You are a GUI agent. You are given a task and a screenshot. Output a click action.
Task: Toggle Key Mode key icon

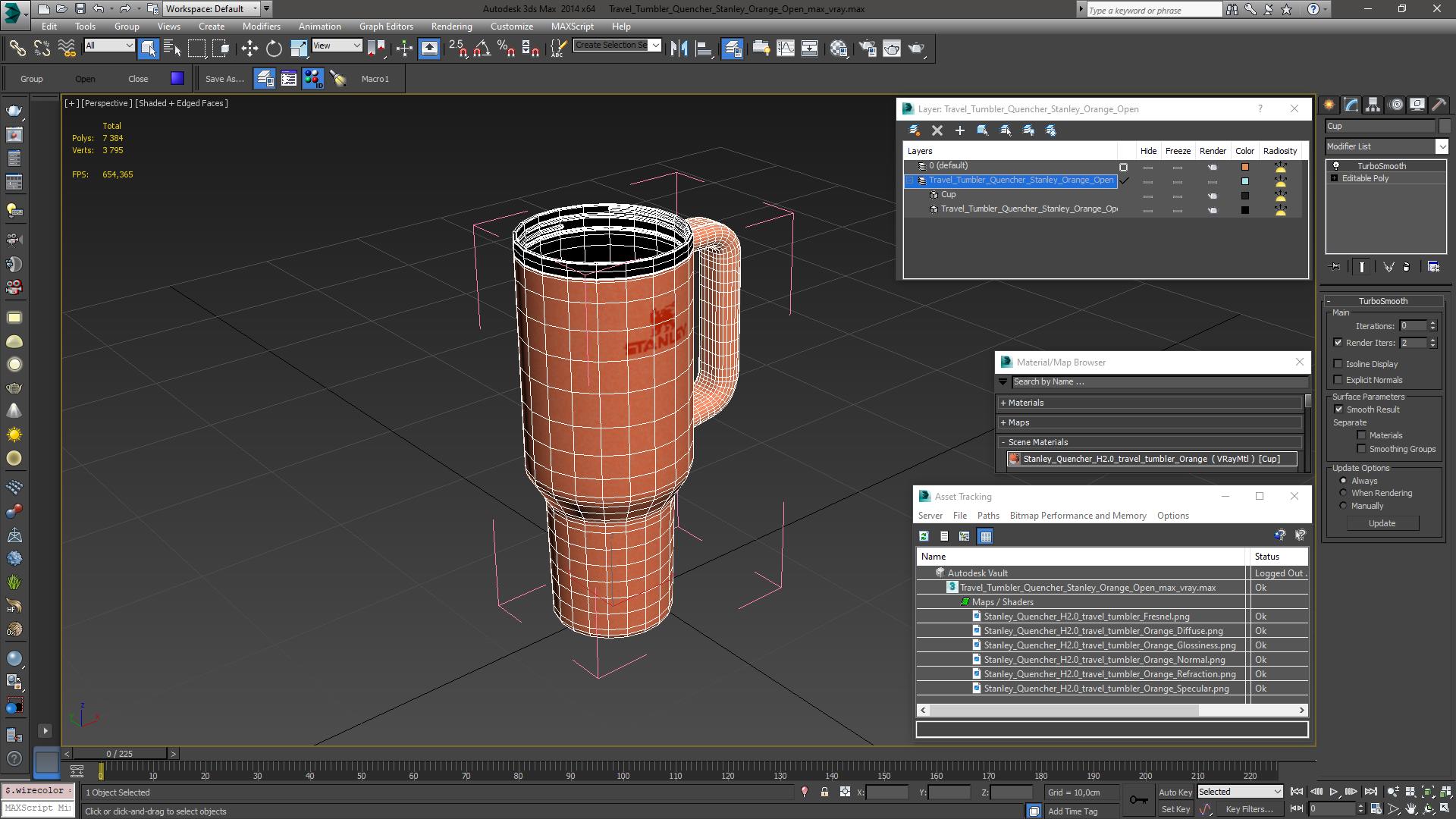coord(1138,799)
